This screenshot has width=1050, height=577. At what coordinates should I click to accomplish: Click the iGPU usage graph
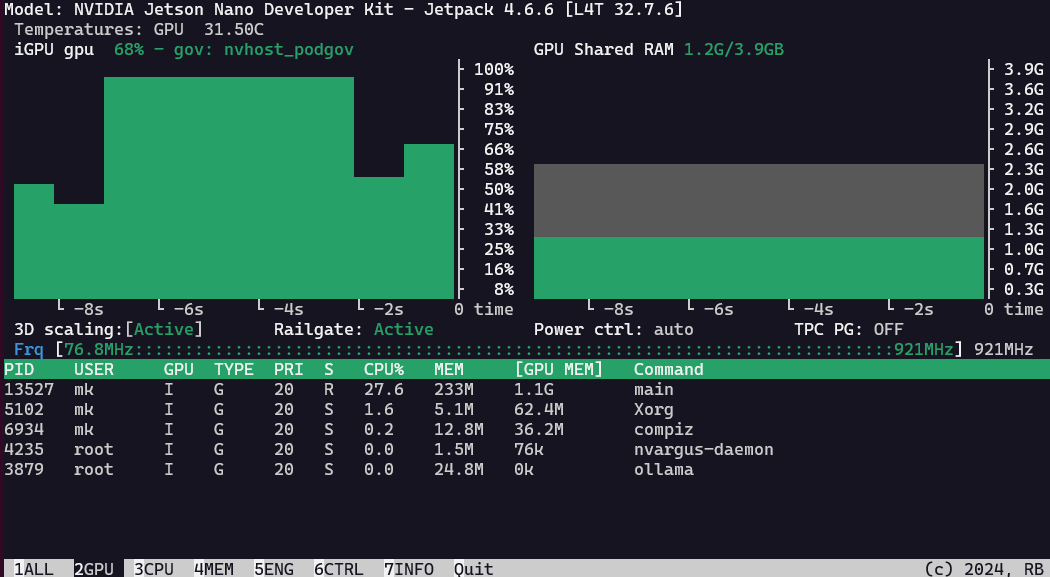[233, 188]
